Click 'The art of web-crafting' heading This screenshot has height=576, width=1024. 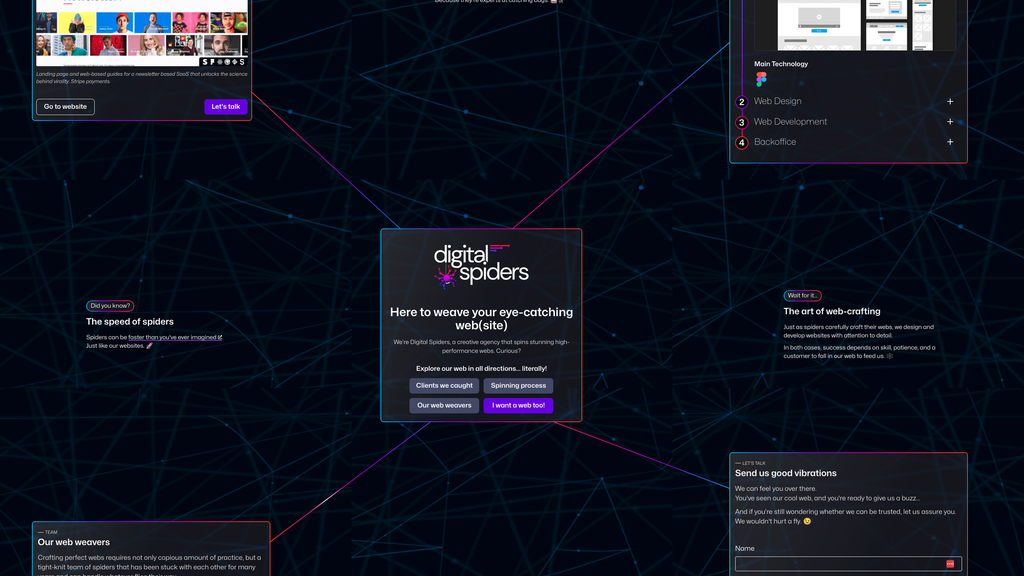[x=832, y=312]
